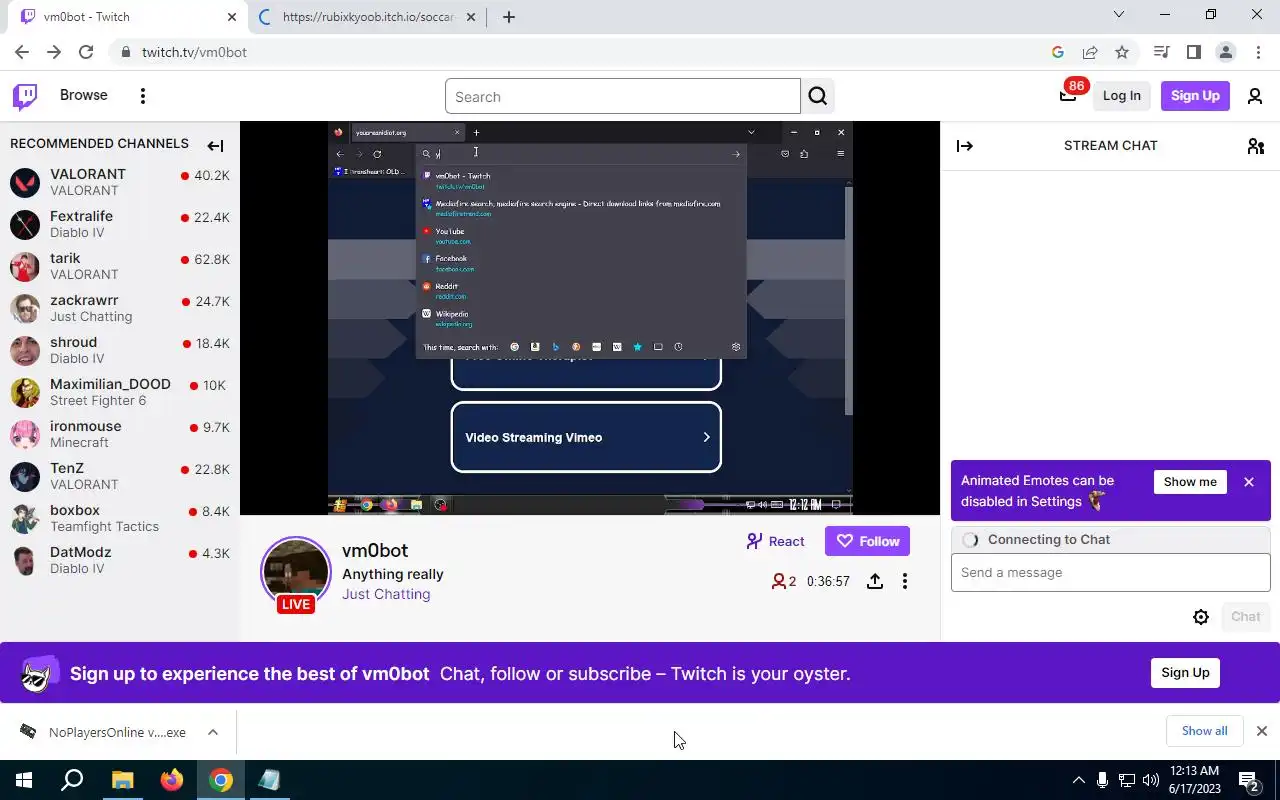Dismiss the Animated Emotes notice
Screen dimensions: 1280x800
tap(1249, 482)
